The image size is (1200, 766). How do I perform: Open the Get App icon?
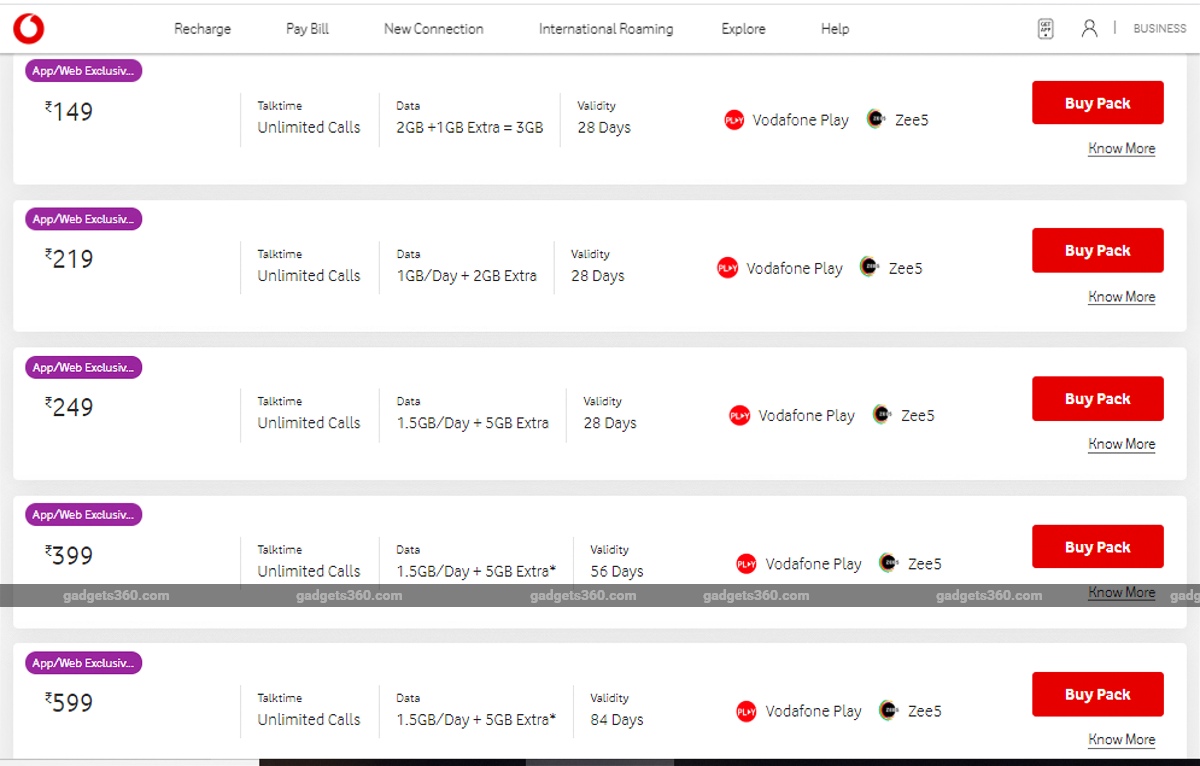point(1044,28)
